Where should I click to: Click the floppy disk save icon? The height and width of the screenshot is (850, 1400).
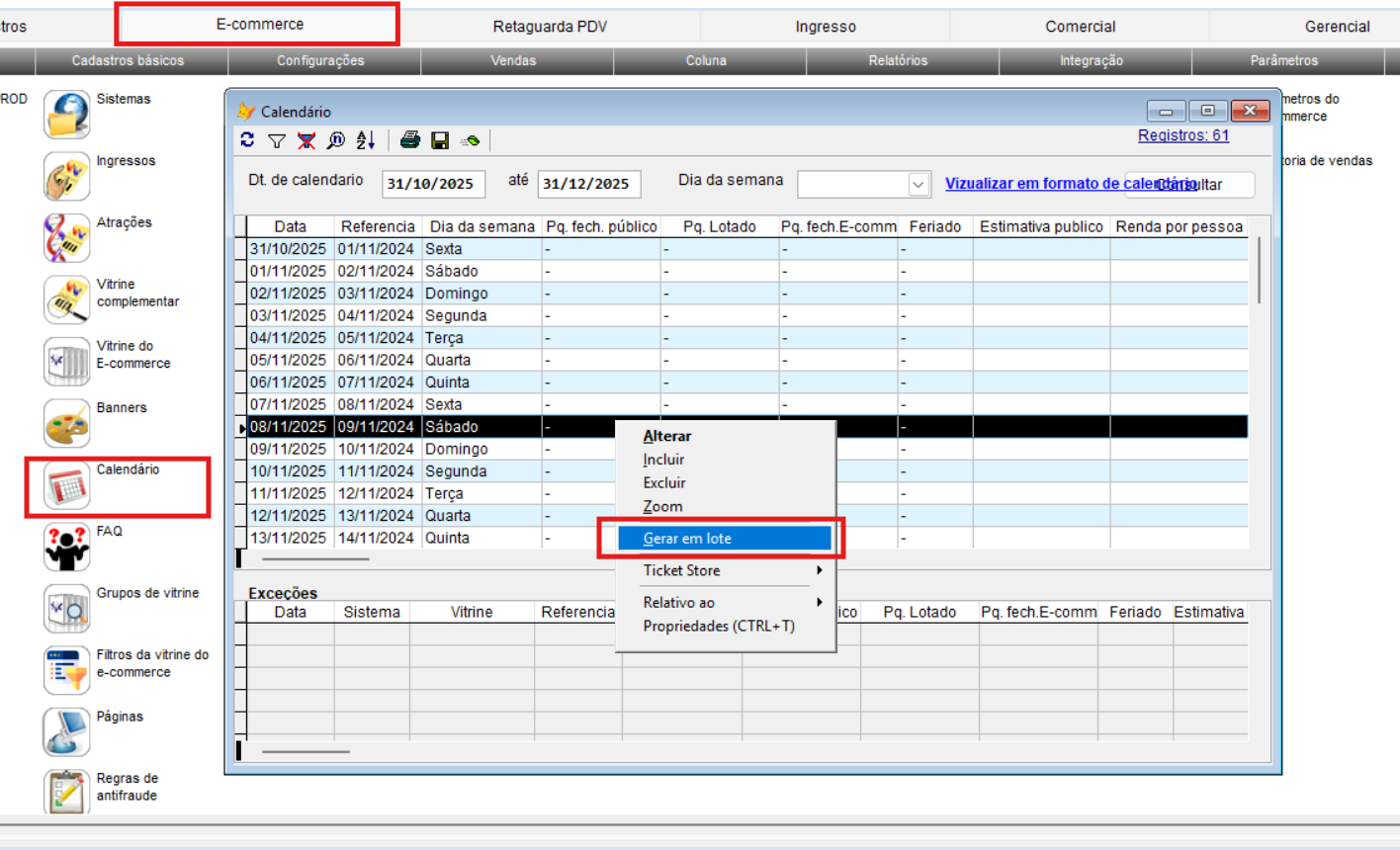pyautogui.click(x=440, y=140)
